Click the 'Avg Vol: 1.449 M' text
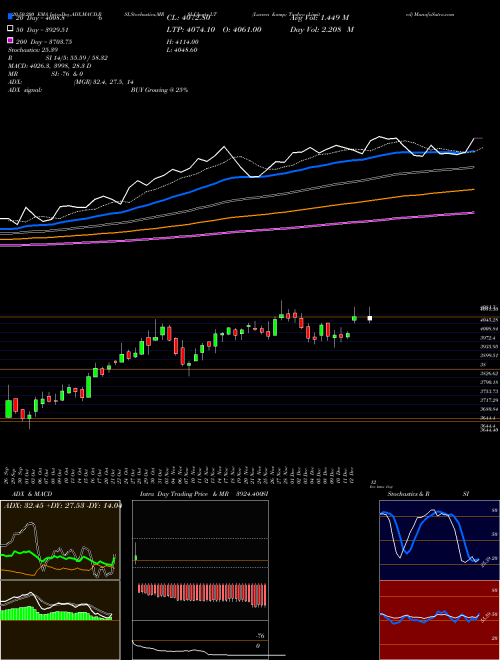The height and width of the screenshot is (660, 500). 319,18
